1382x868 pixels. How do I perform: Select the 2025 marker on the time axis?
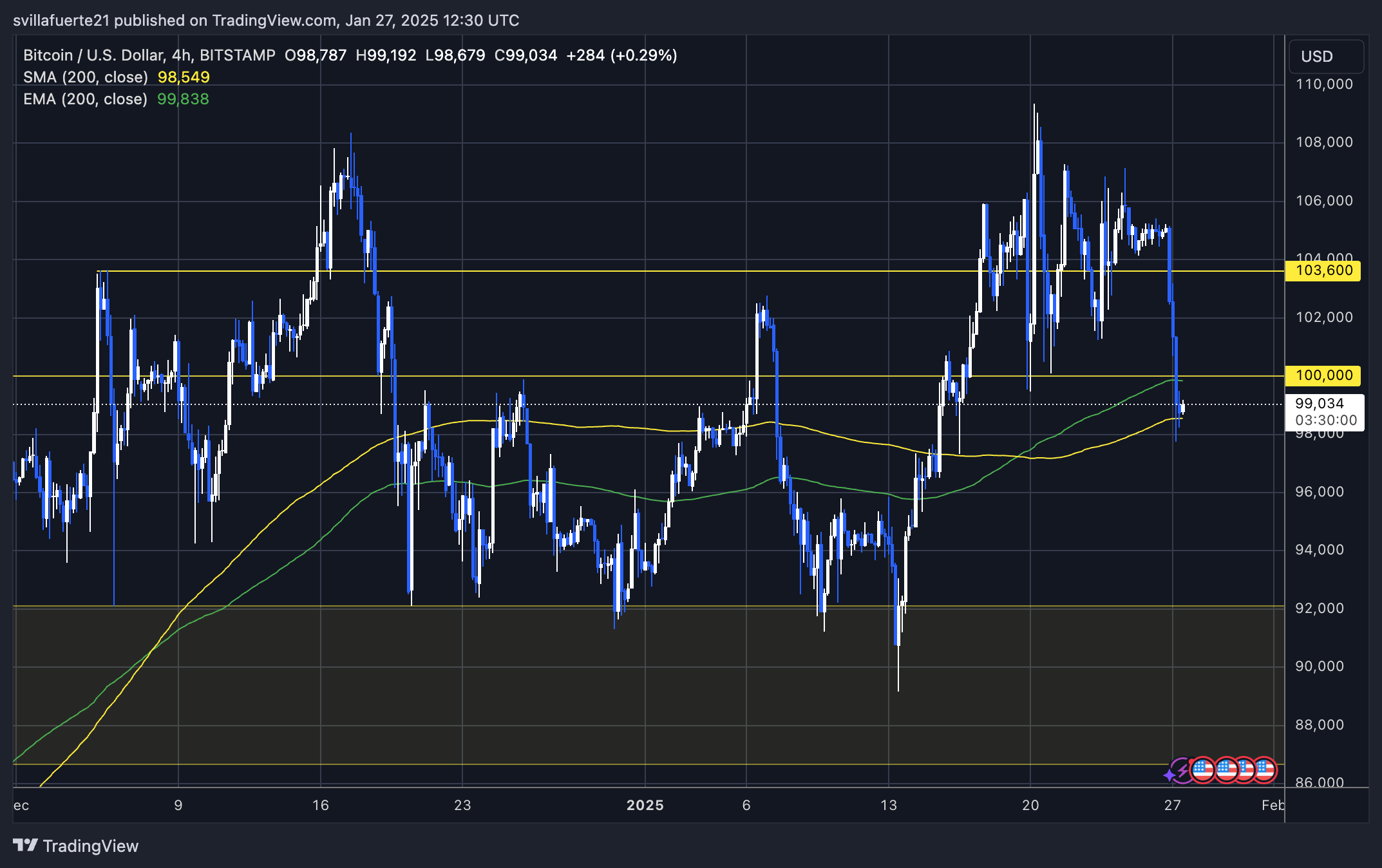tap(646, 805)
